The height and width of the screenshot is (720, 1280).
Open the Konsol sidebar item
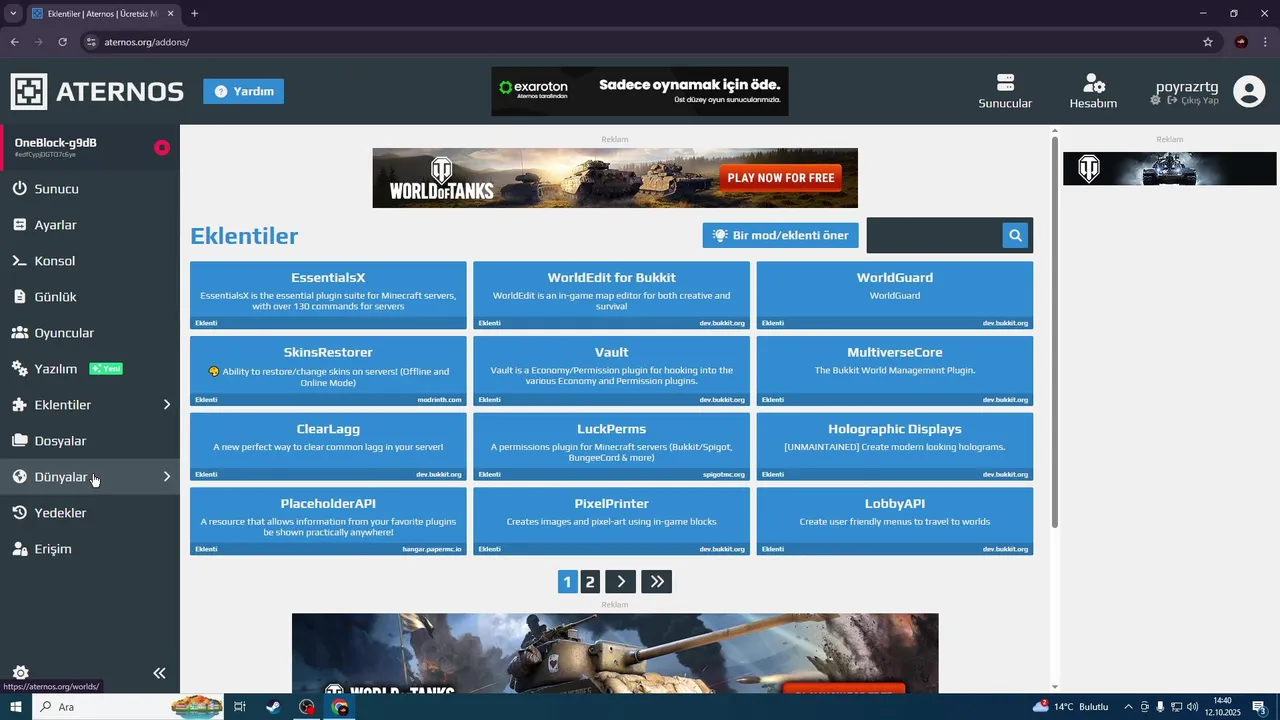pos(90,261)
